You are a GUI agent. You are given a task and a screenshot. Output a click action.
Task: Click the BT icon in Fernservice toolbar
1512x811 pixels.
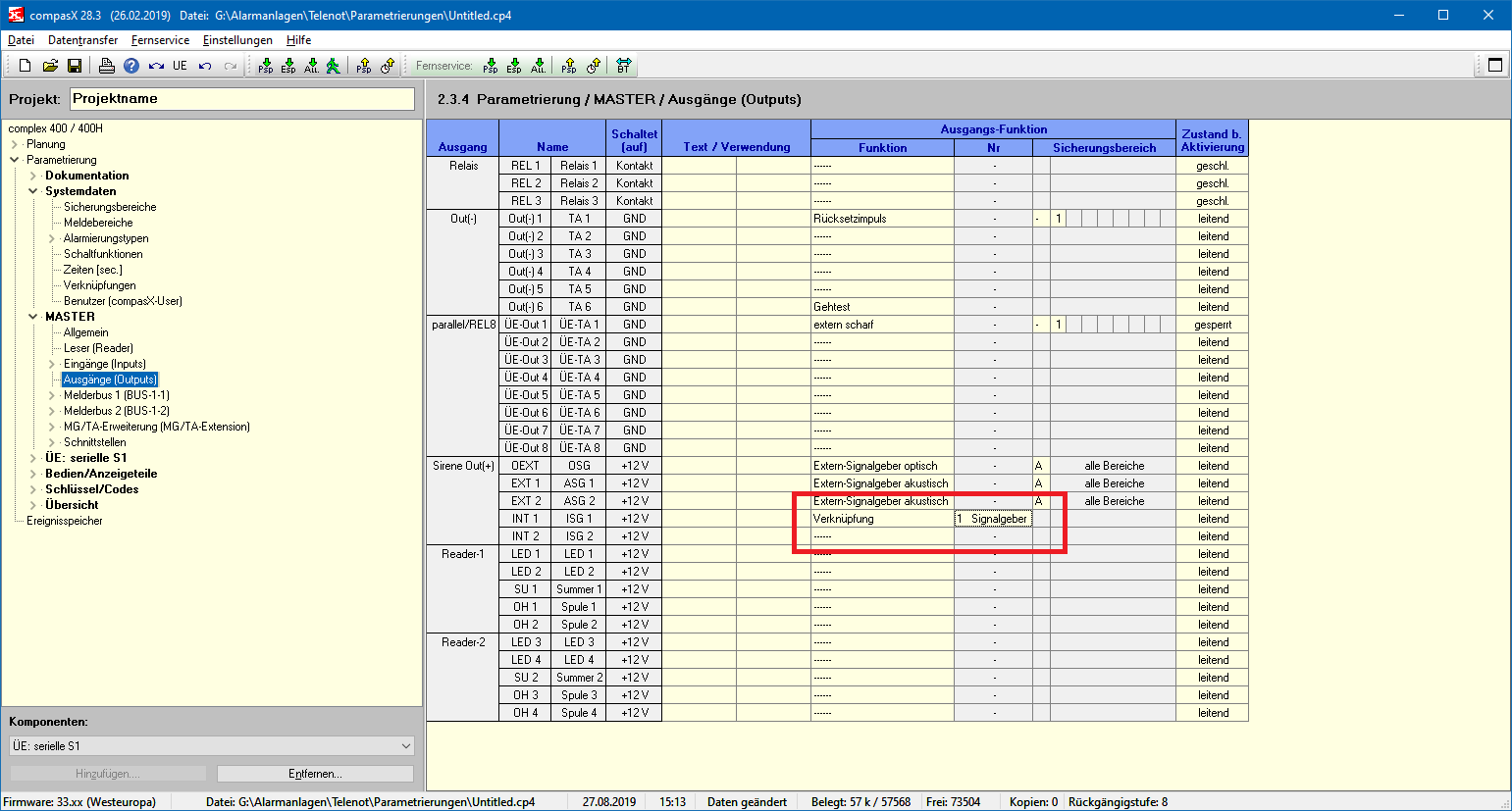click(x=623, y=66)
